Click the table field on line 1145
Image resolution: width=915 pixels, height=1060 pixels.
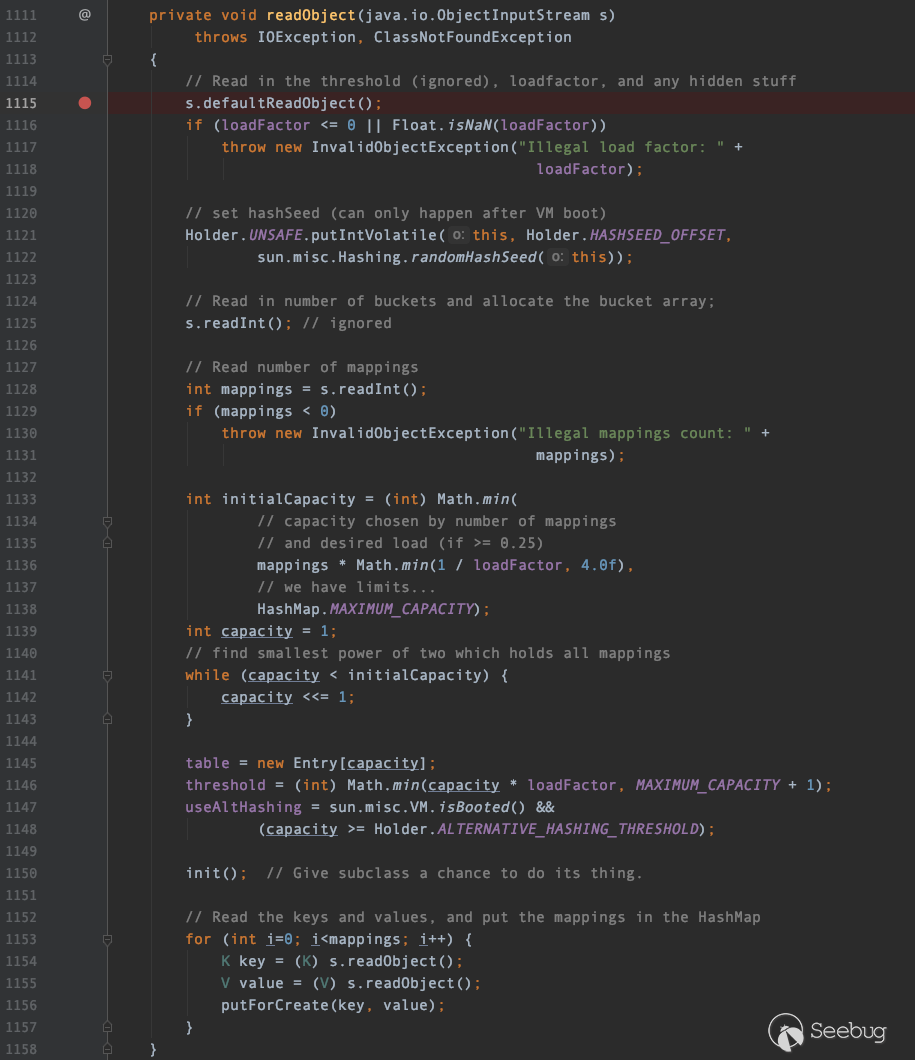pyautogui.click(x=207, y=763)
